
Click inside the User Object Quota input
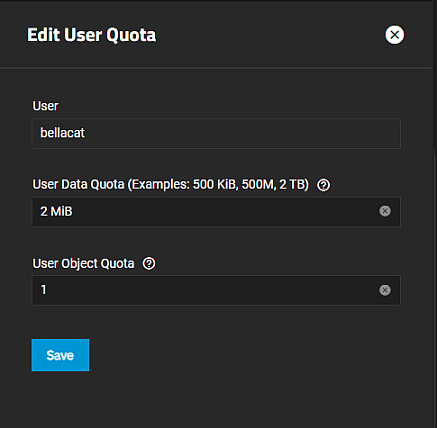click(x=216, y=290)
